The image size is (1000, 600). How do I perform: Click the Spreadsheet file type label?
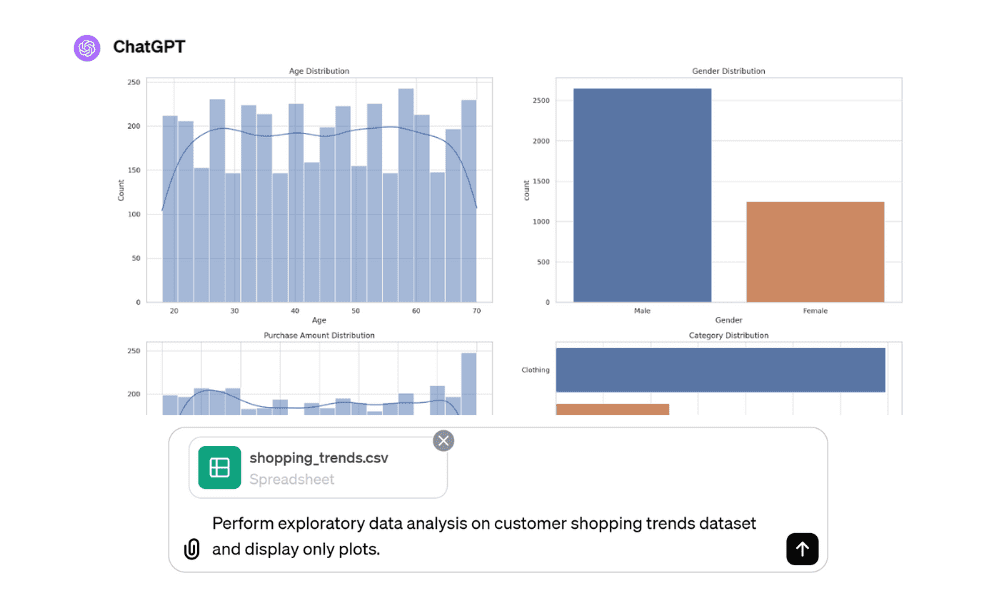coord(292,479)
